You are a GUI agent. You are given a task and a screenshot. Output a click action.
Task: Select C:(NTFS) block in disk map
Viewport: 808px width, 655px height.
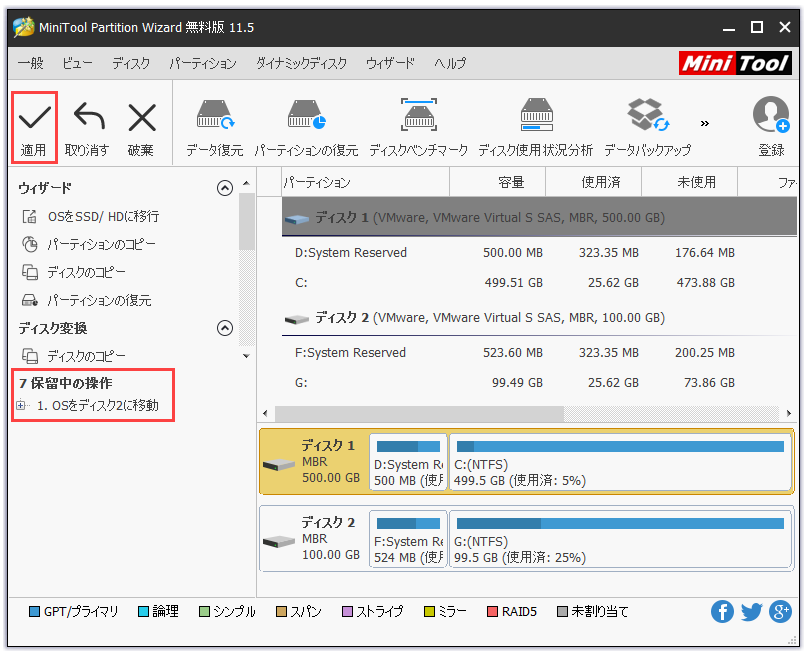pyautogui.click(x=620, y=462)
